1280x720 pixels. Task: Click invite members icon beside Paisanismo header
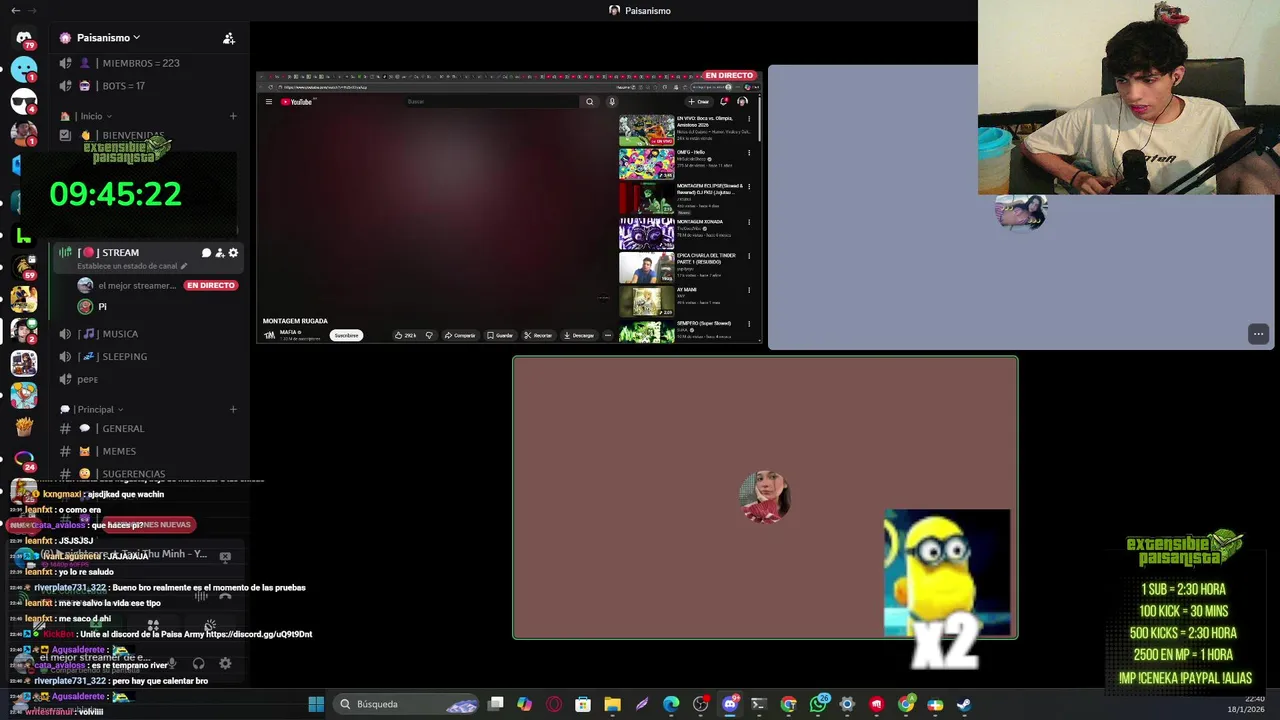(229, 38)
